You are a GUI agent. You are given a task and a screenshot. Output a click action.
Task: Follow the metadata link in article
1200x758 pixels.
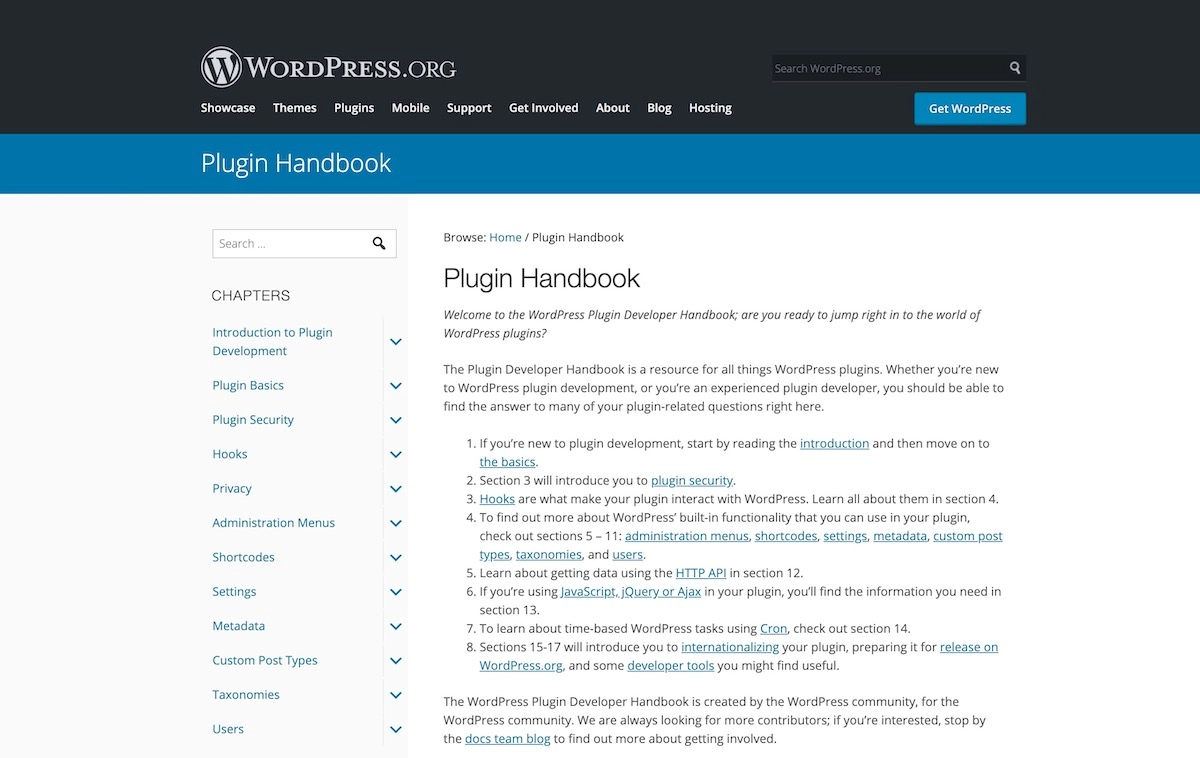(900, 536)
